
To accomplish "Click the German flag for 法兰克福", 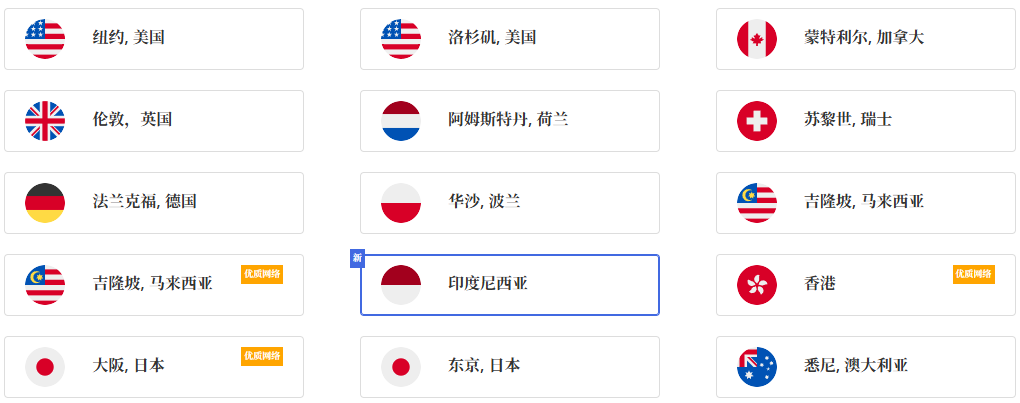I will point(45,203).
